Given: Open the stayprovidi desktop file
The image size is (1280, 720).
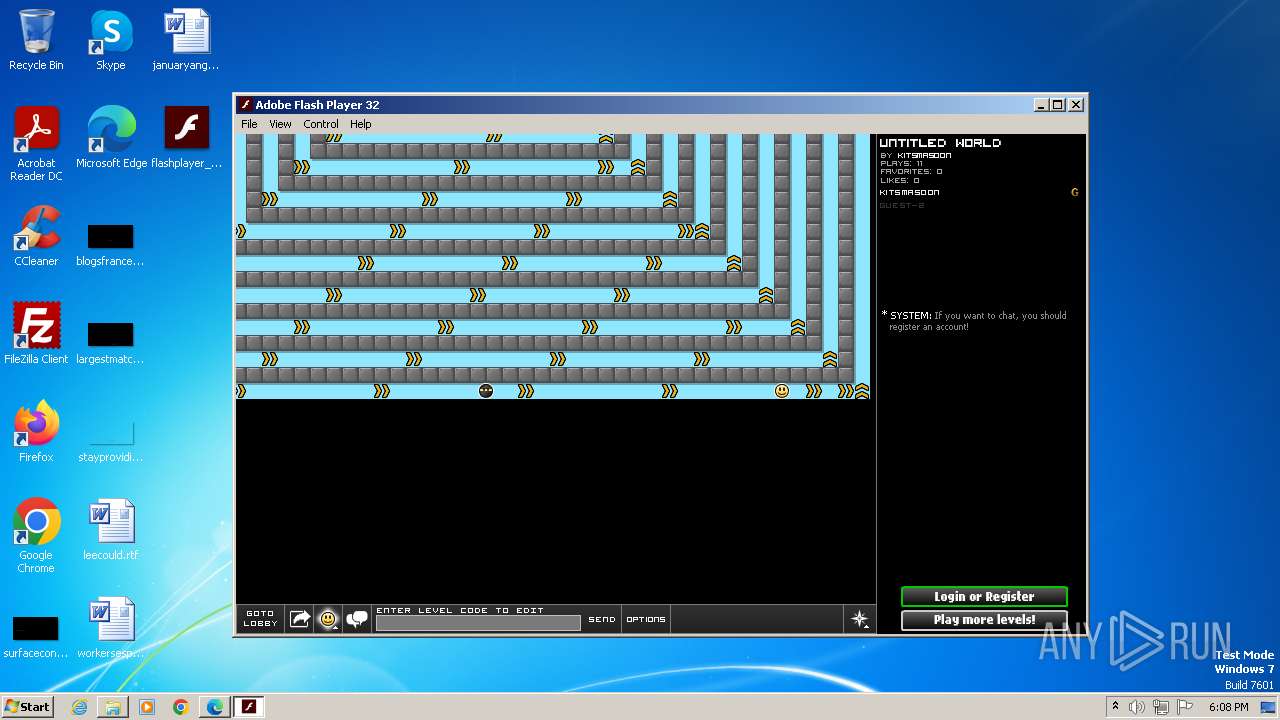Looking at the screenshot, I should [x=110, y=441].
